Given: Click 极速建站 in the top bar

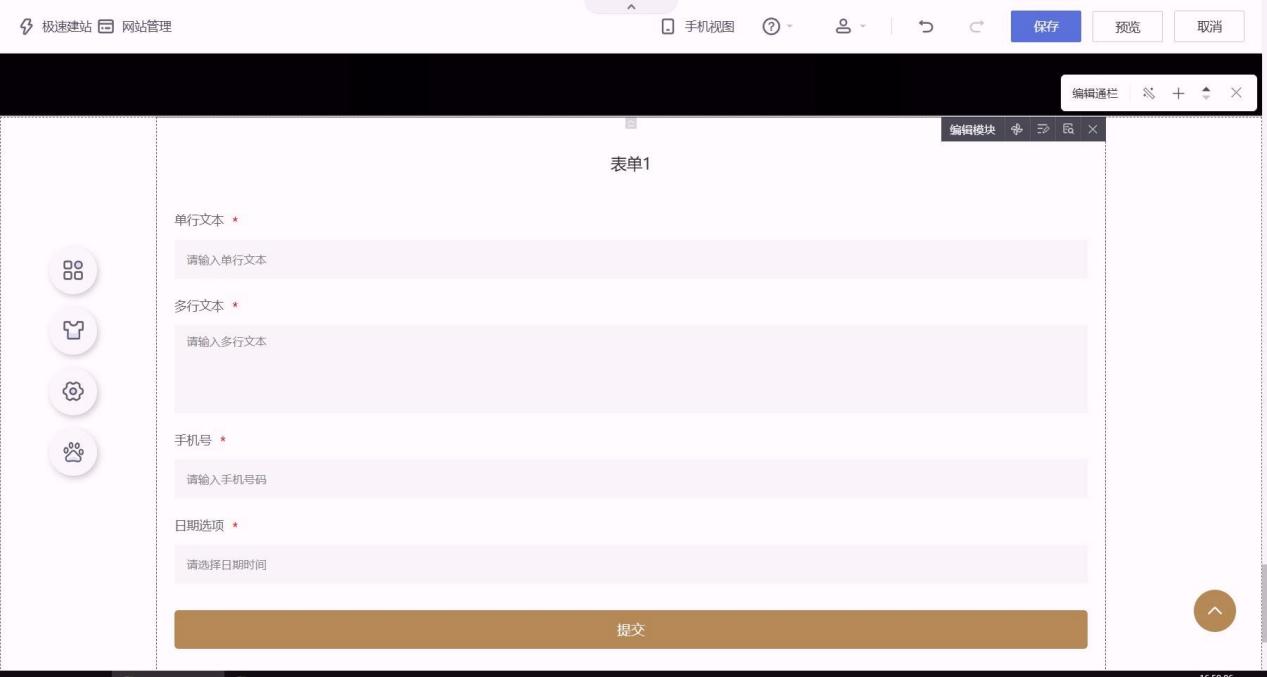Looking at the screenshot, I should point(56,27).
